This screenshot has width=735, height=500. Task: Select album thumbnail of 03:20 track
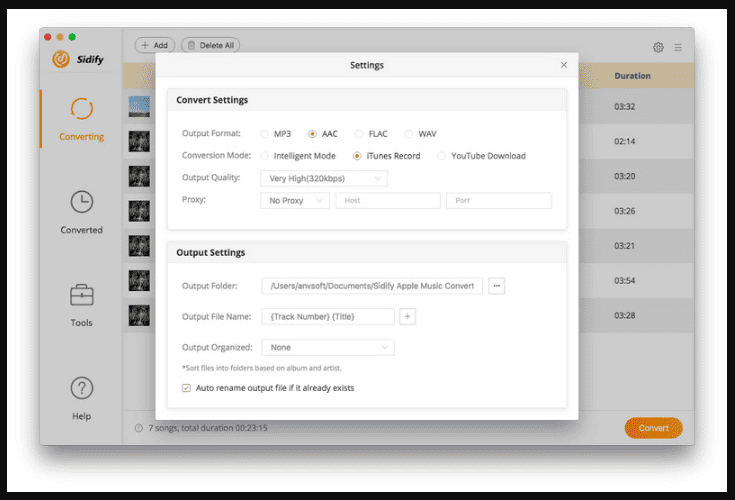pyautogui.click(x=139, y=176)
